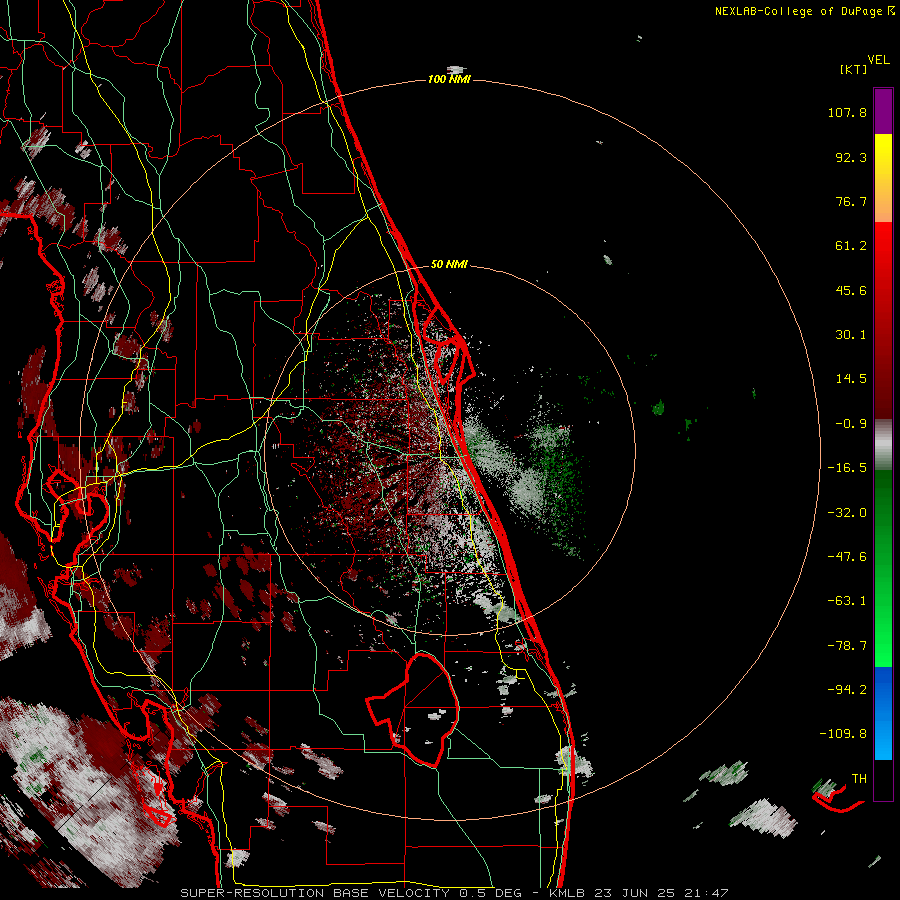Click the -0.9 velocity scale value
This screenshot has height=900, width=900.
click(851, 424)
